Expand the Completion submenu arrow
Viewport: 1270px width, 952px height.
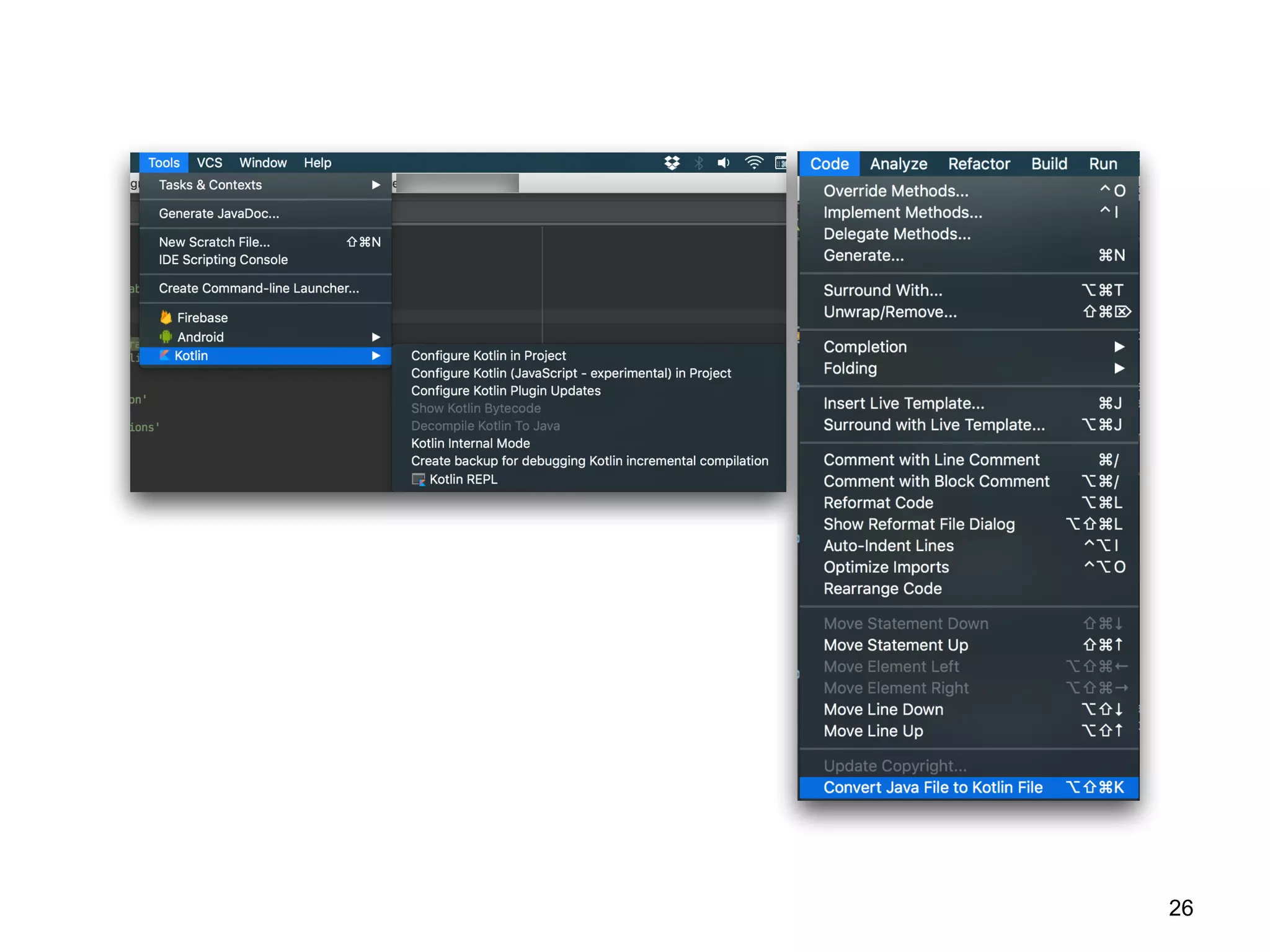[x=1119, y=346]
